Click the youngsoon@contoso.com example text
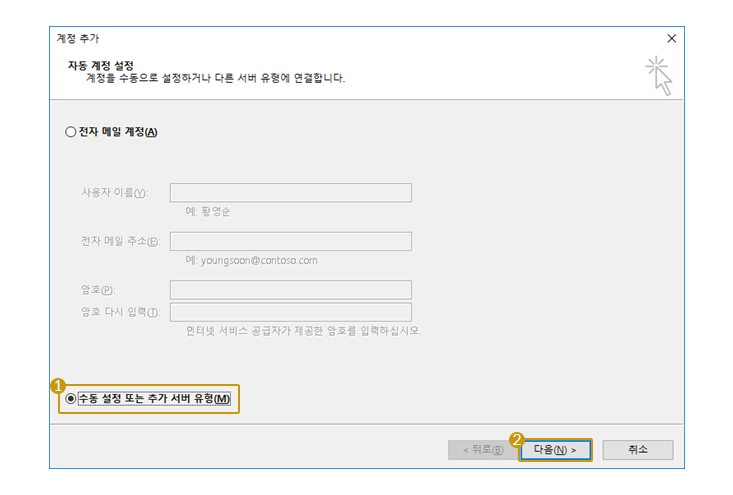733x495 pixels. (251, 260)
